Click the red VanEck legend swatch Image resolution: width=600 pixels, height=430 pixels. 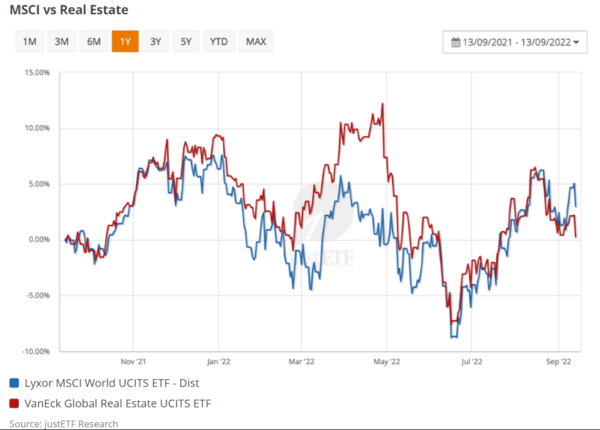(x=14, y=403)
